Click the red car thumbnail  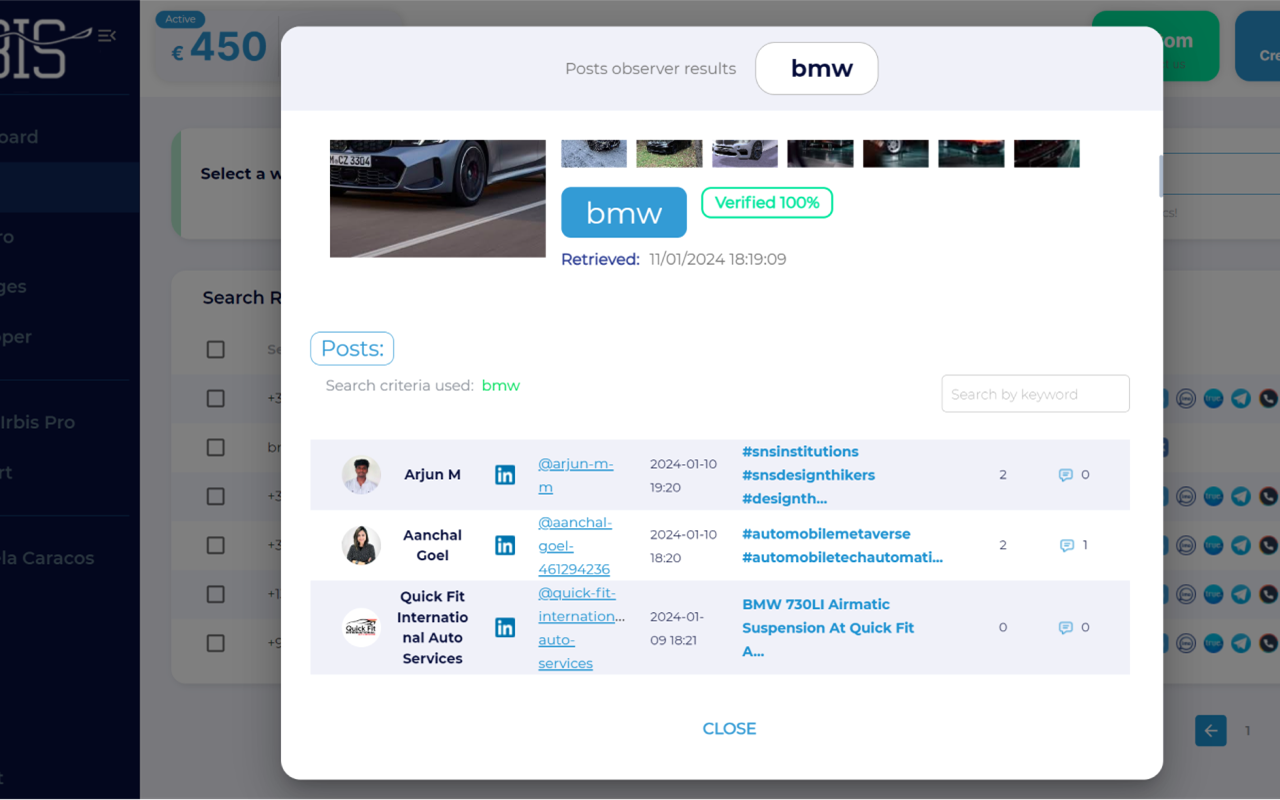(x=971, y=153)
